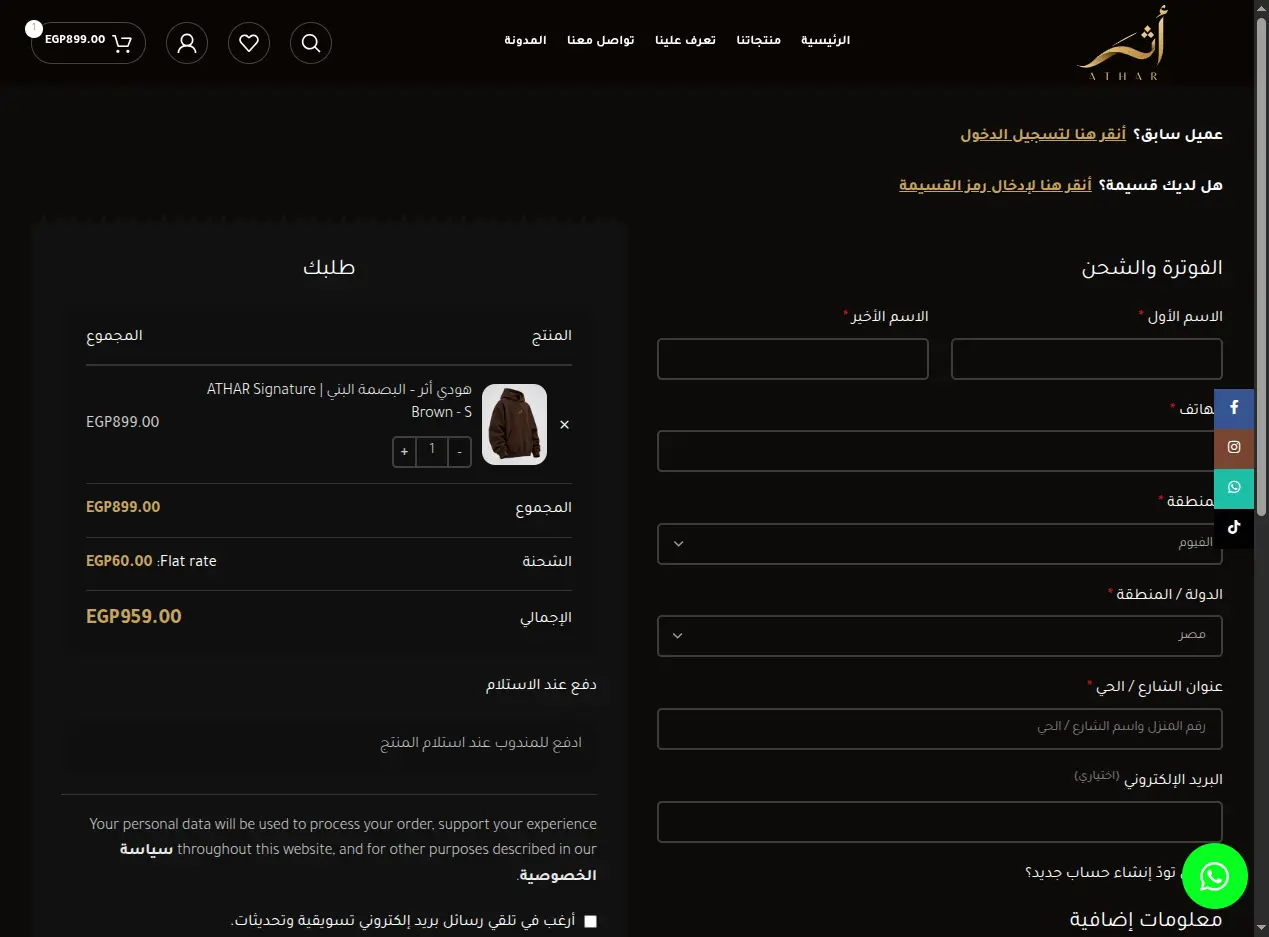The image size is (1269, 937).
Task: Click the الاسم الأخير last name field
Action: click(x=793, y=359)
